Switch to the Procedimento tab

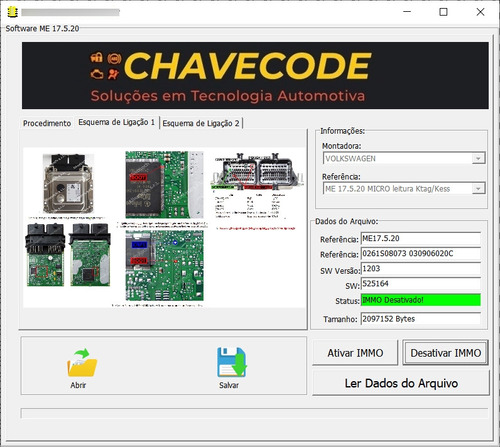point(47,123)
